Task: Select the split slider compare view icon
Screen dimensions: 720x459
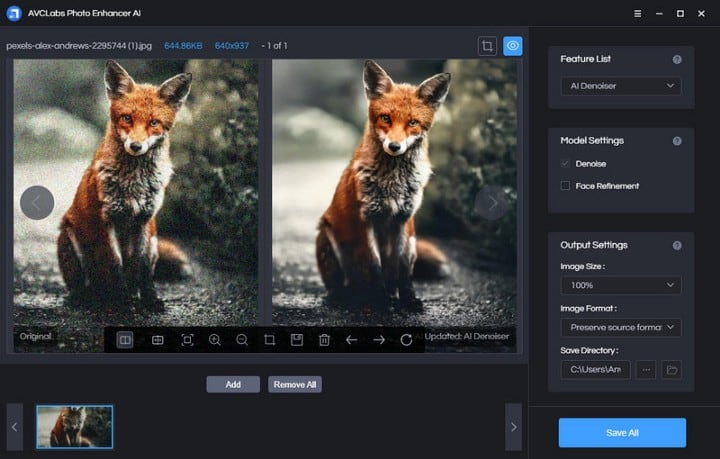Action: [158, 340]
